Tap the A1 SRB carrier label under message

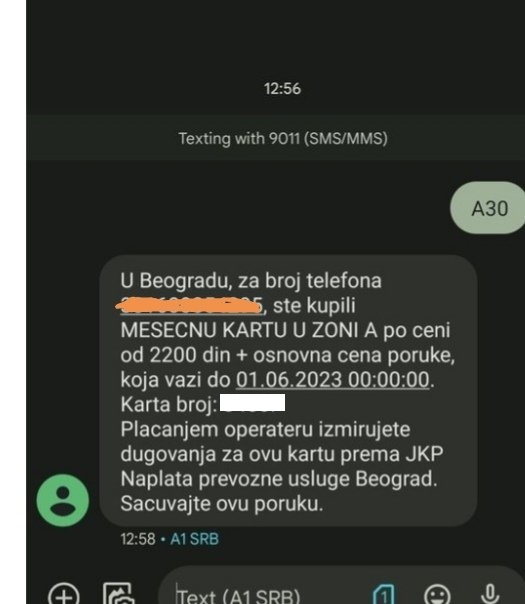click(x=195, y=539)
